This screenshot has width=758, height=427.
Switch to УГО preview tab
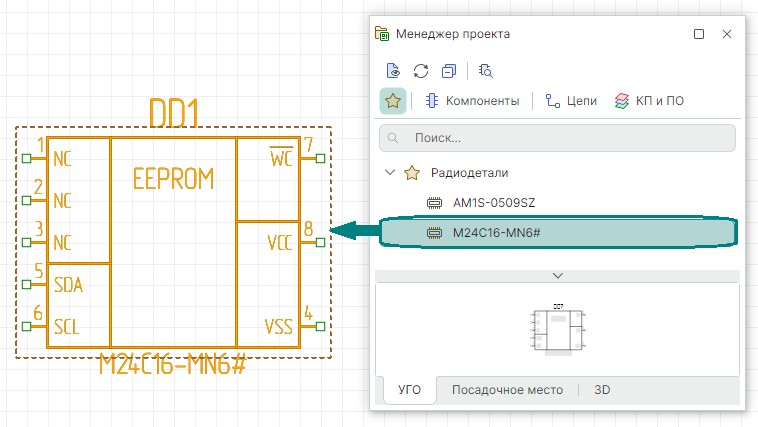(x=408, y=390)
